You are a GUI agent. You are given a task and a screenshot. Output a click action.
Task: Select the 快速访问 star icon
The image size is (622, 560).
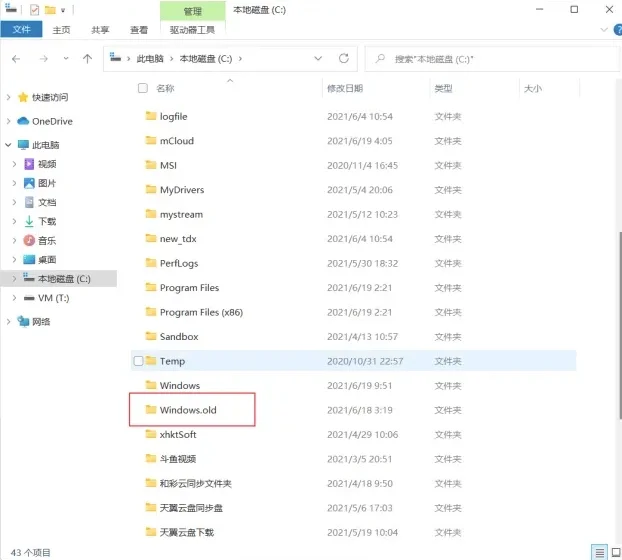[x=23, y=97]
